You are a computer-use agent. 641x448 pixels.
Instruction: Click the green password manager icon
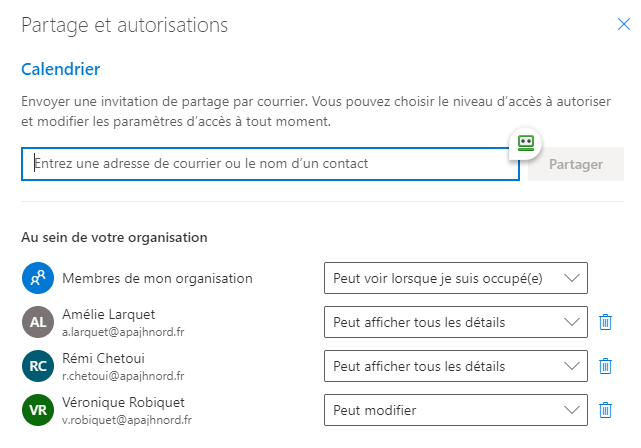526,143
